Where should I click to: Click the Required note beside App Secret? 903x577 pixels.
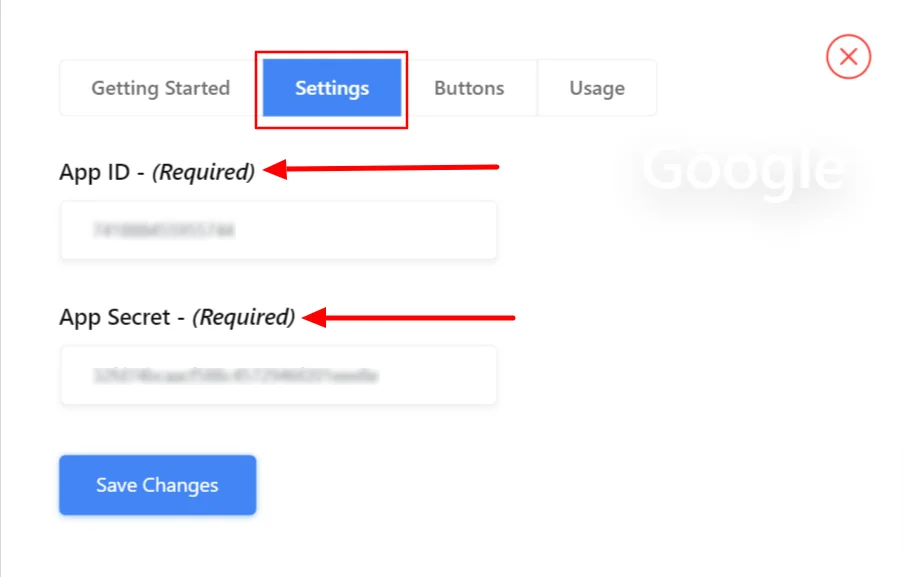pyautogui.click(x=244, y=318)
